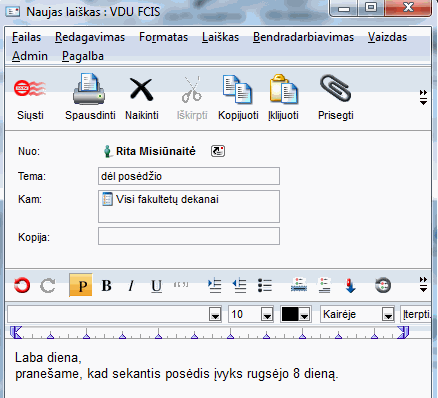Screen dimensions: 438x398
Task: Increase paragraph indent
Action: [x=214, y=286]
